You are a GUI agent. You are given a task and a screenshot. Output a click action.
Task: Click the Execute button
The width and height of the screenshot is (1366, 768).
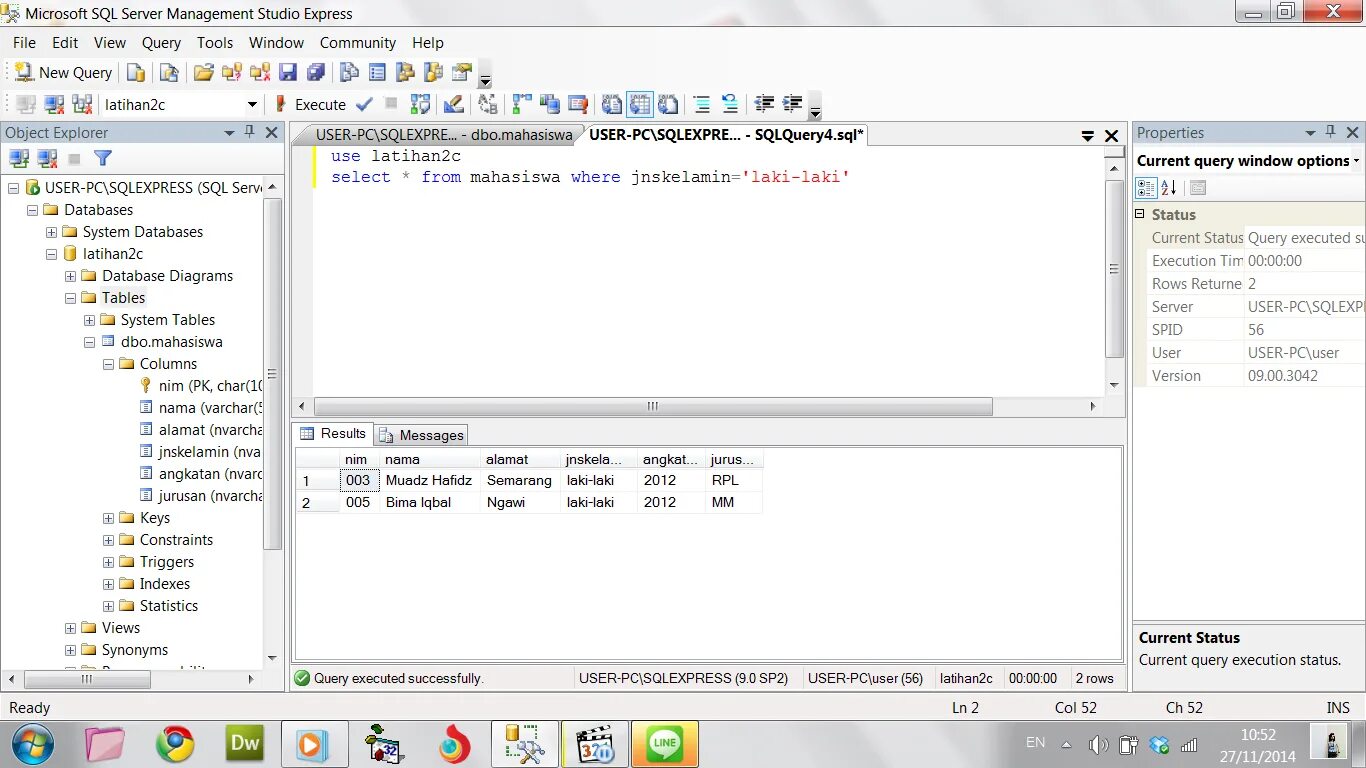309,104
